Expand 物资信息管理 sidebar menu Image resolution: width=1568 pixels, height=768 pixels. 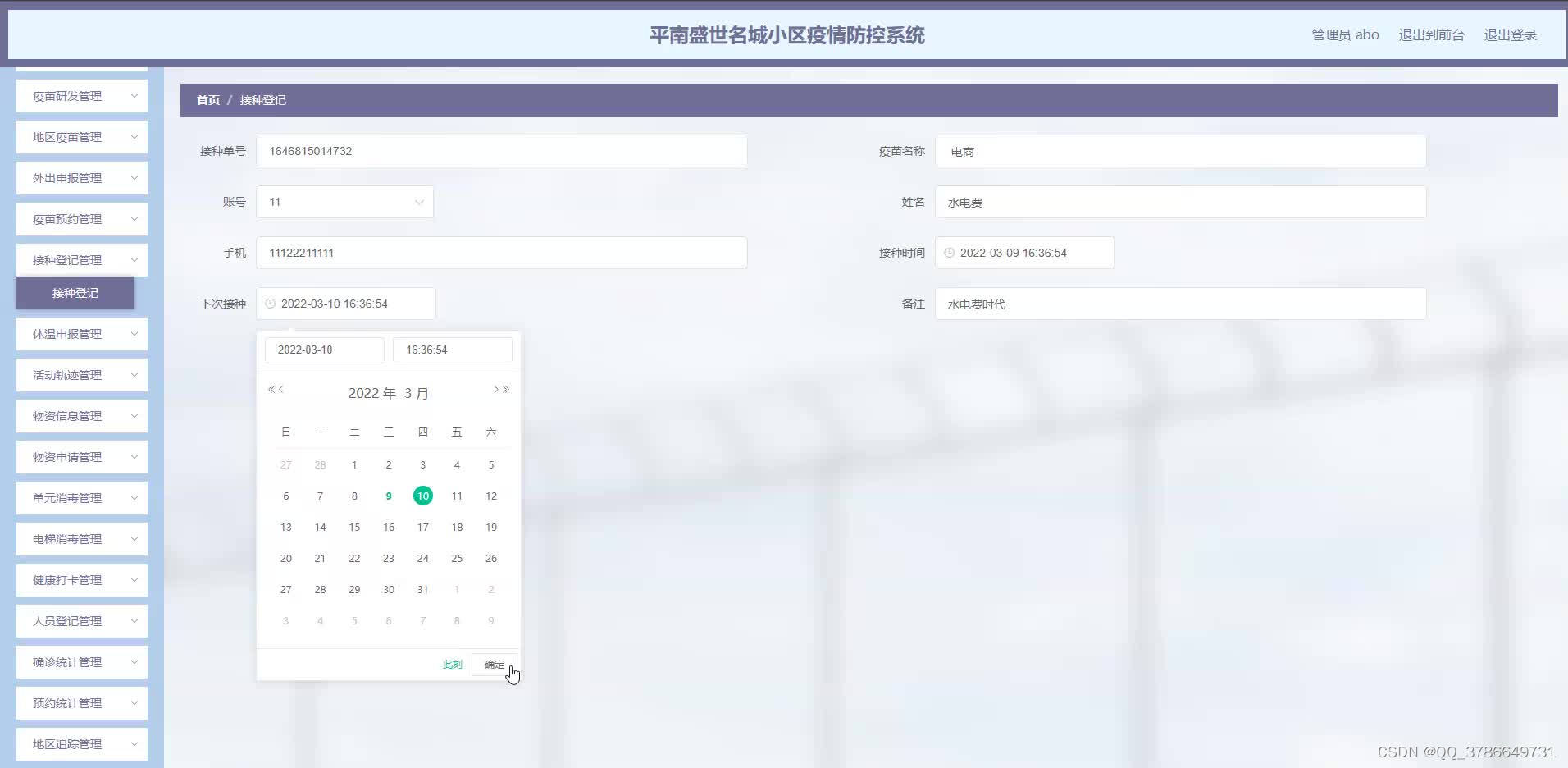click(82, 416)
